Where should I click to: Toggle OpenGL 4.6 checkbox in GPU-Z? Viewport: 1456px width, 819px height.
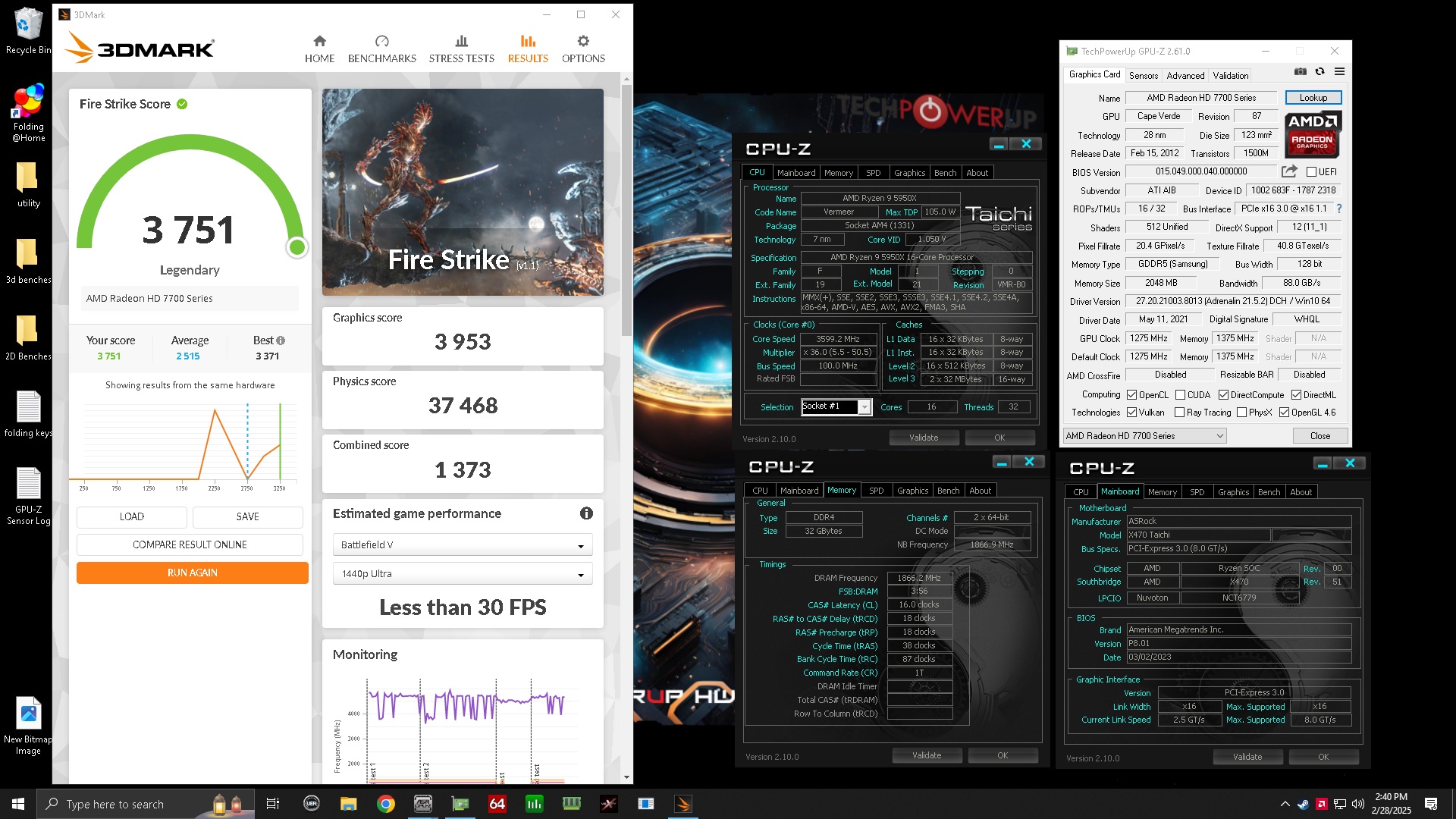click(1284, 413)
